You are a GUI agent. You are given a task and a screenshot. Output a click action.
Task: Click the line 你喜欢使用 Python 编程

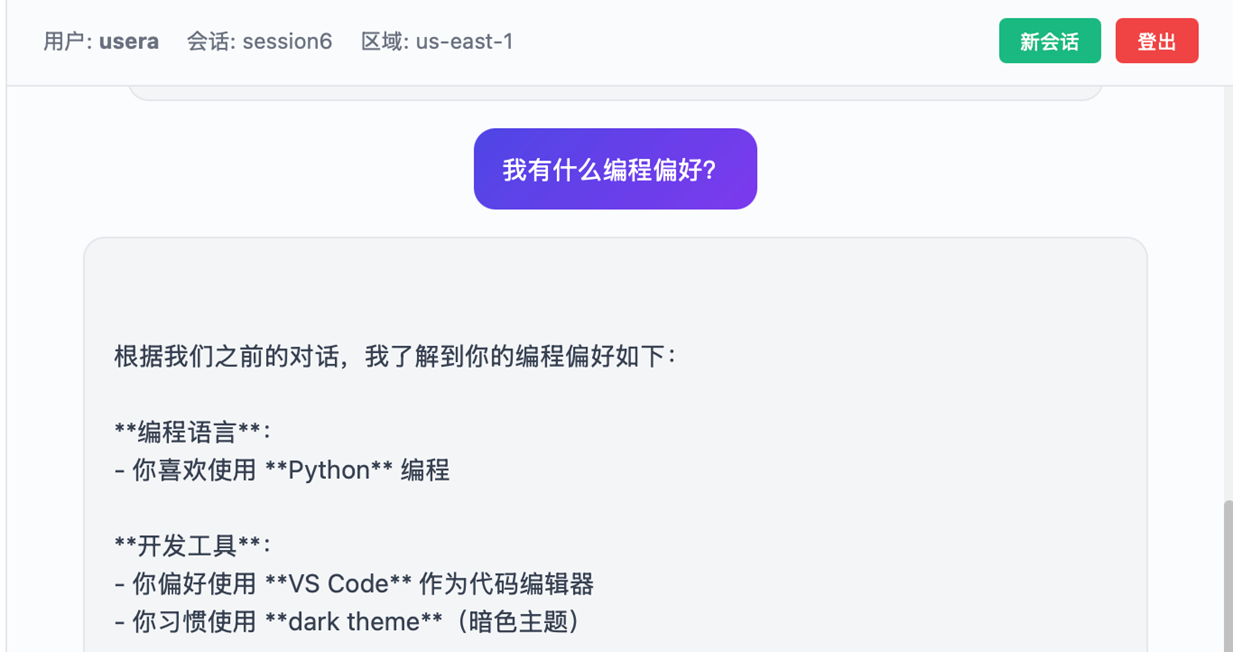(282, 470)
